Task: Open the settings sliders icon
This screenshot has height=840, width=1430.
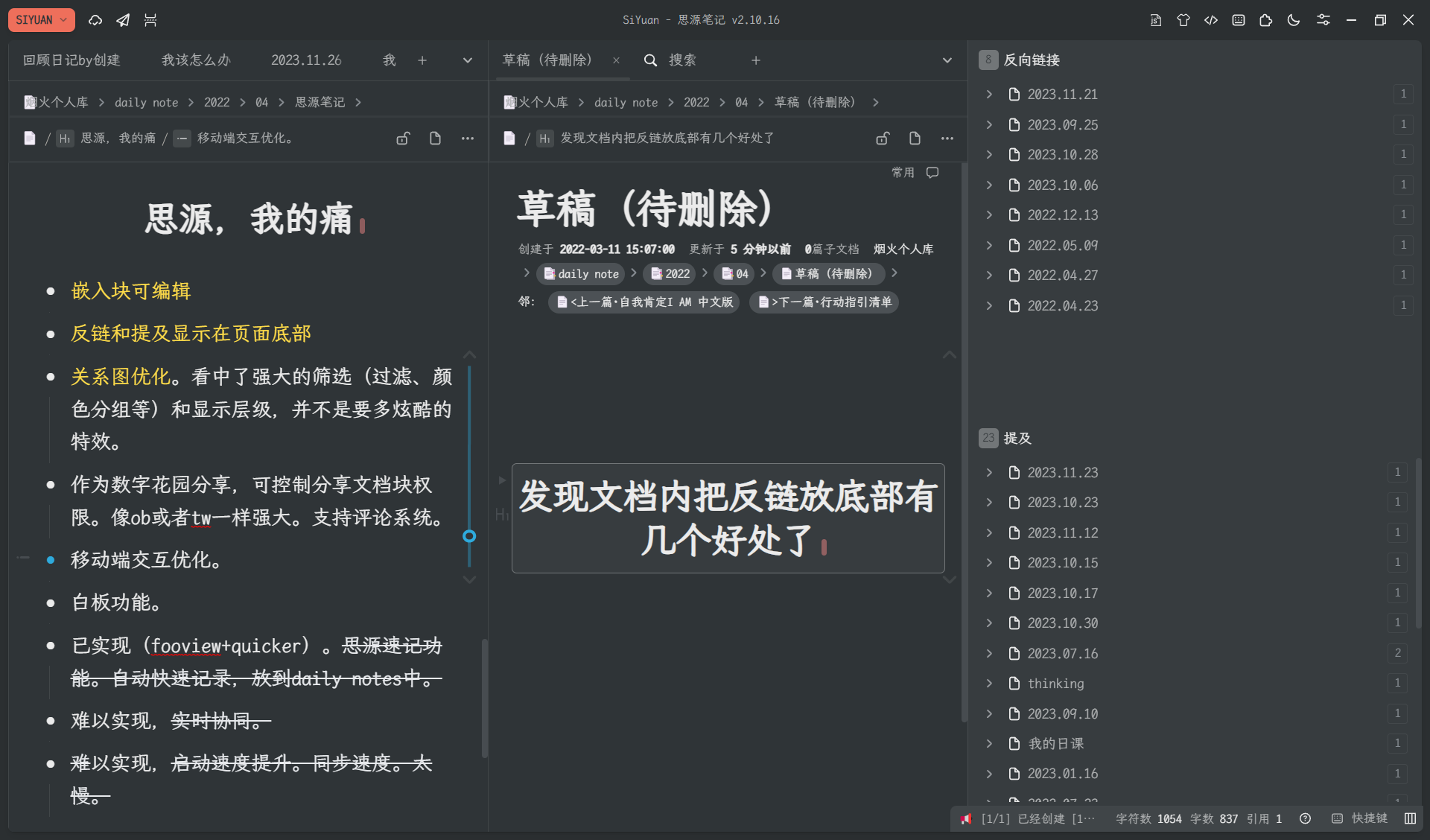Action: click(1323, 20)
